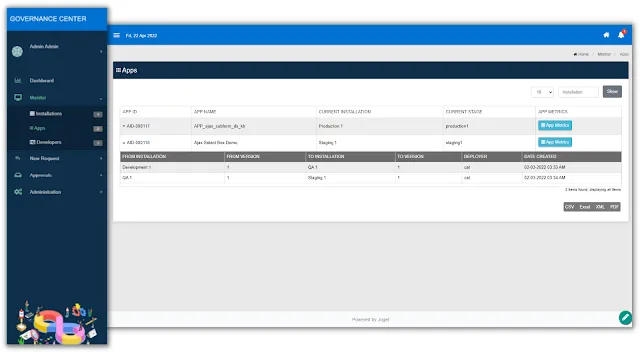Image resolution: width=640 pixels, height=360 pixels.
Task: Open the Administration menu item
Action: click(45, 192)
